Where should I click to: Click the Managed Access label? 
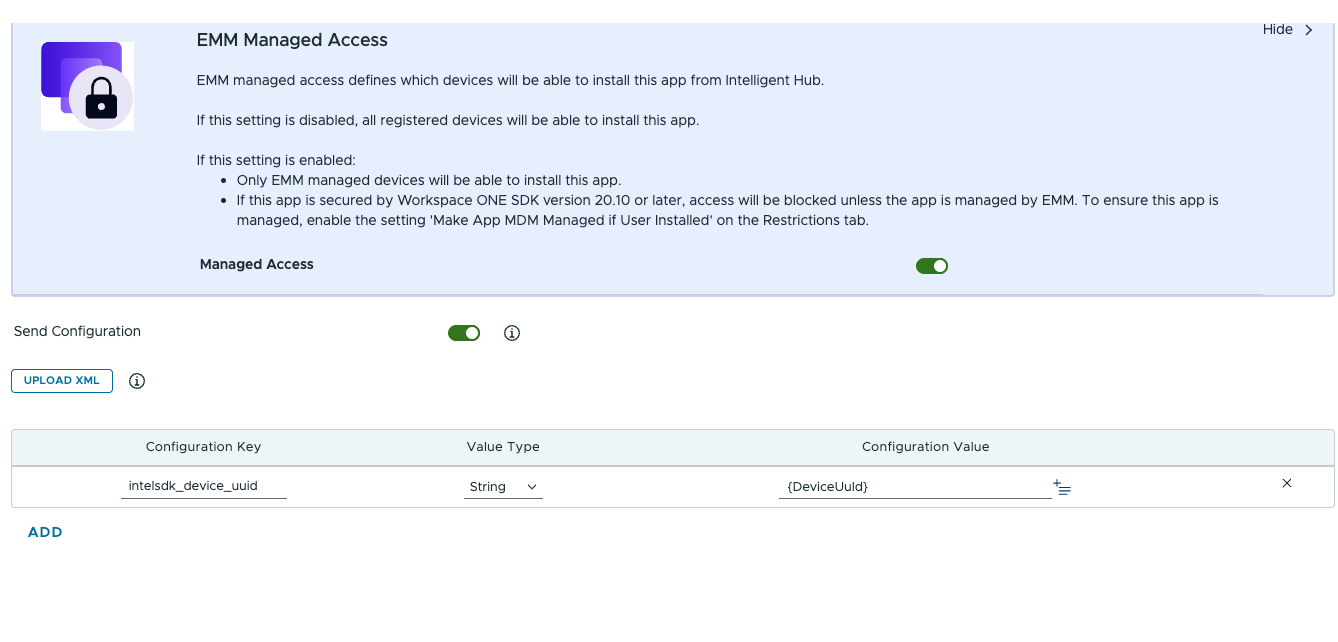point(256,264)
